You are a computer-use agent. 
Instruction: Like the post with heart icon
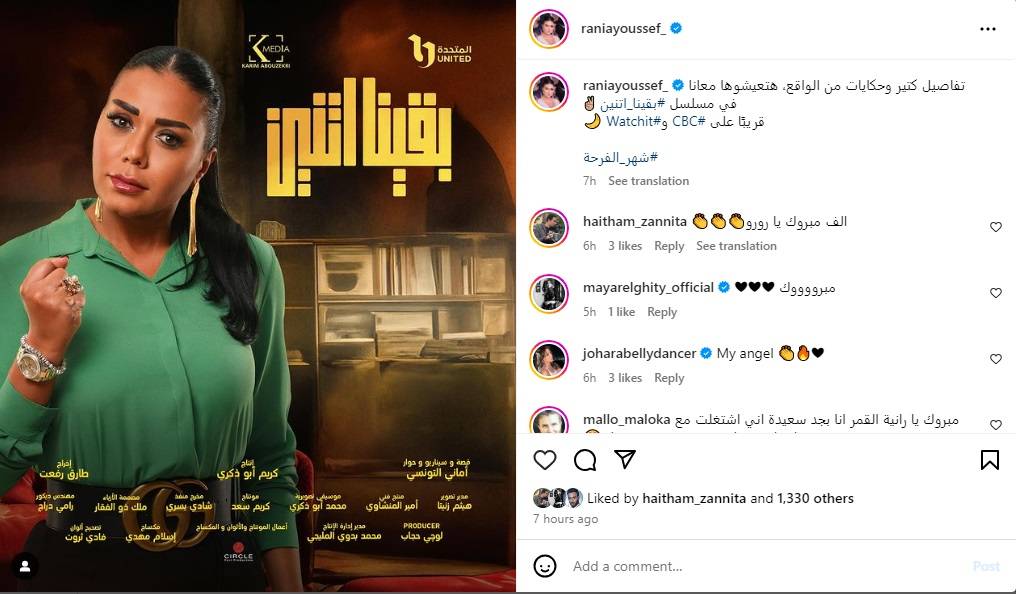(545, 460)
